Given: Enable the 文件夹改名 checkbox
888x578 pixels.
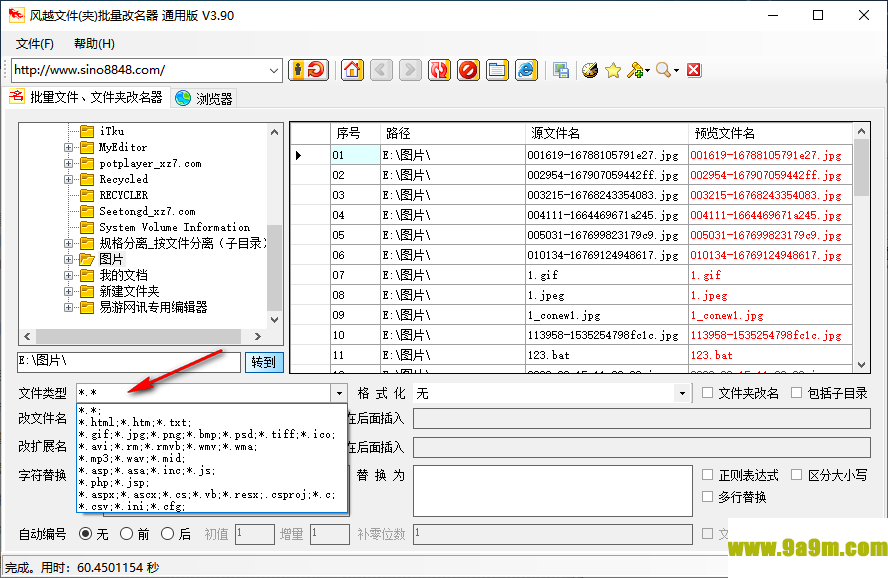Looking at the screenshot, I should tap(707, 393).
